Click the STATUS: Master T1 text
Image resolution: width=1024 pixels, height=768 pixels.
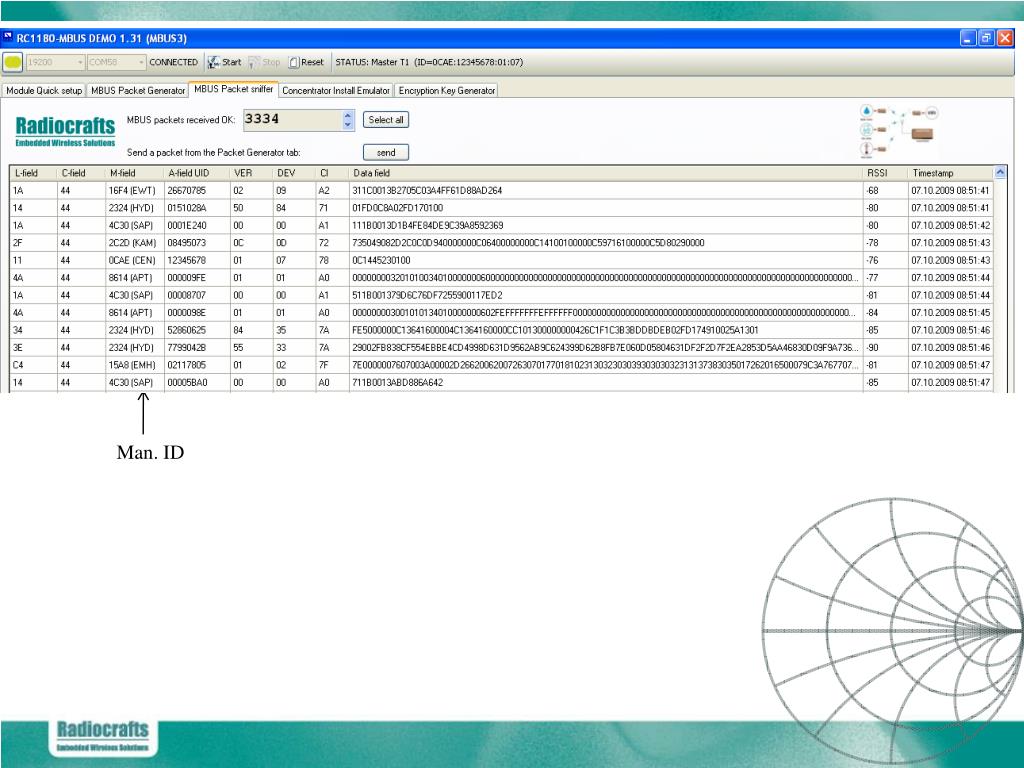[429, 63]
